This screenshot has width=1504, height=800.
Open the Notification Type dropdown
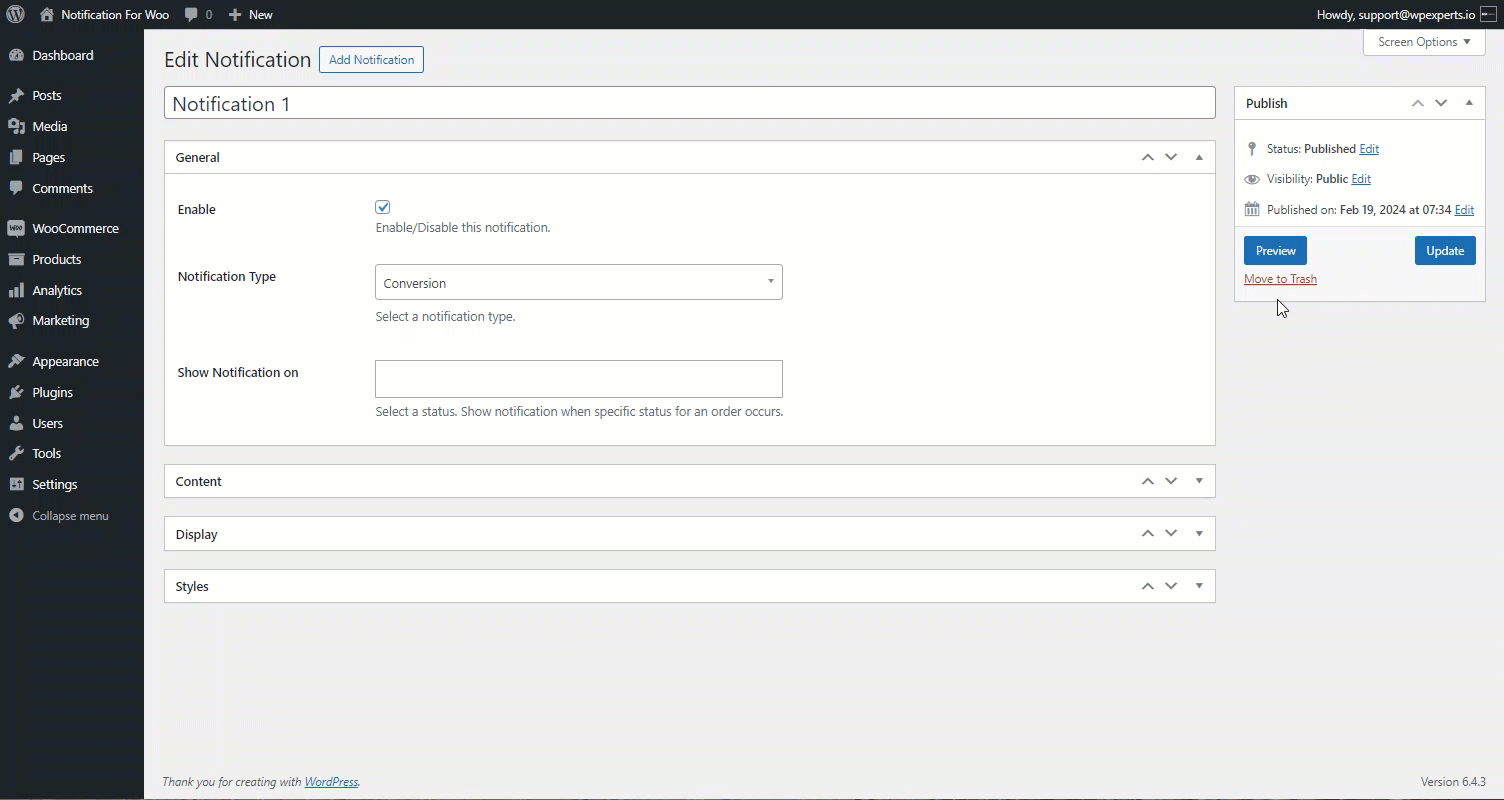coord(579,282)
